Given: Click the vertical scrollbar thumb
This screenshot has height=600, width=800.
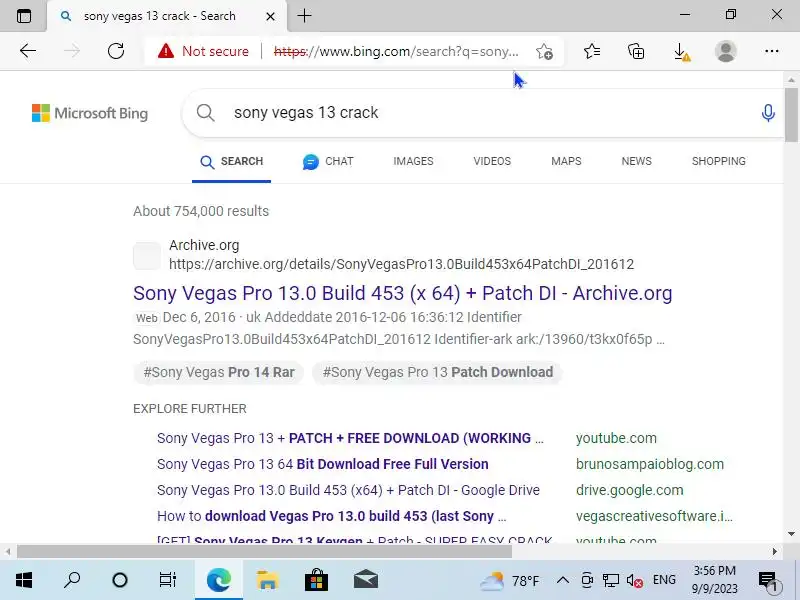Looking at the screenshot, I should (x=791, y=115).
